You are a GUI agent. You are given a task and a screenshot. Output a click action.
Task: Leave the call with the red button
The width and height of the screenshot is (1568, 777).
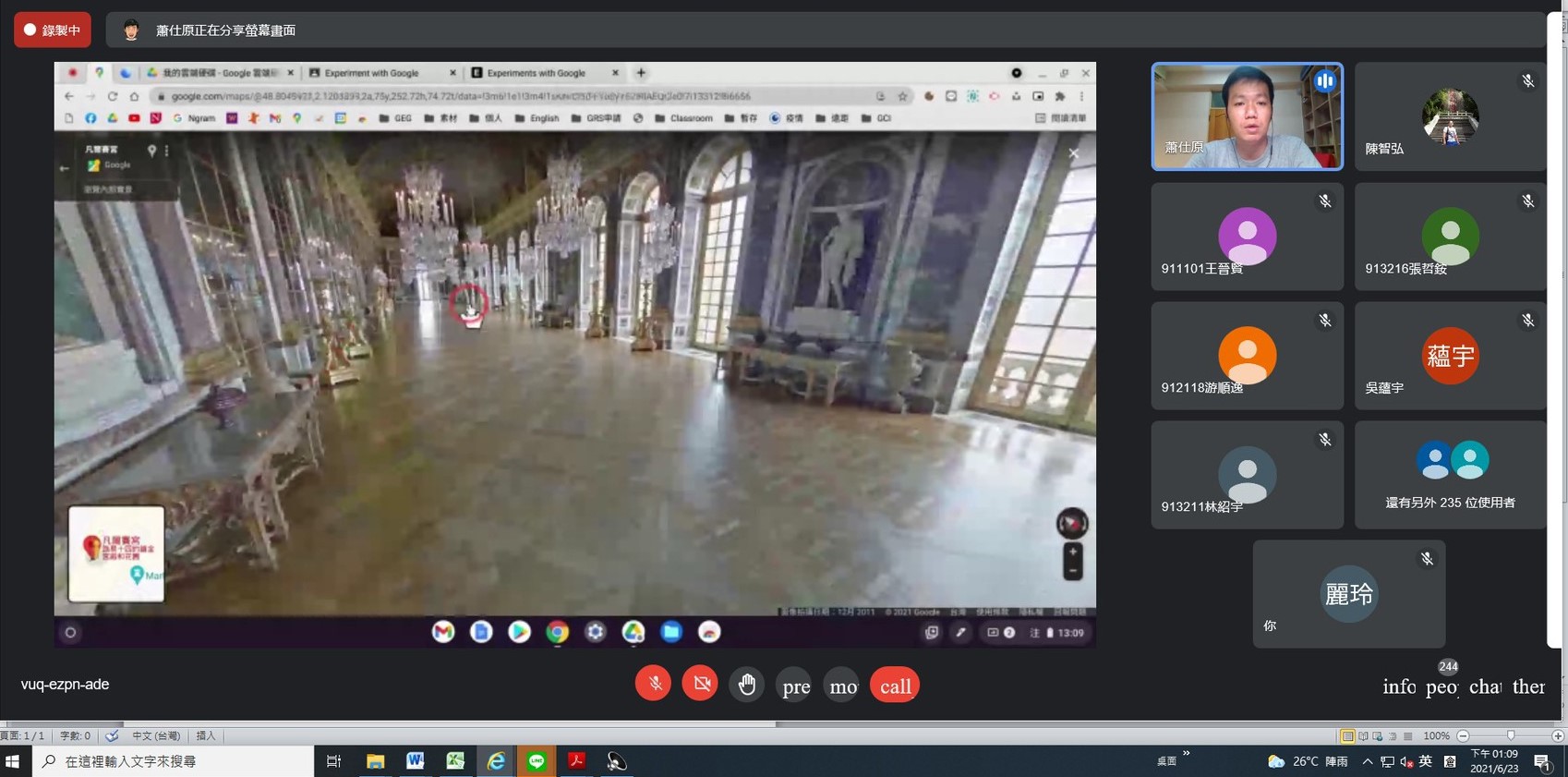[x=894, y=686]
